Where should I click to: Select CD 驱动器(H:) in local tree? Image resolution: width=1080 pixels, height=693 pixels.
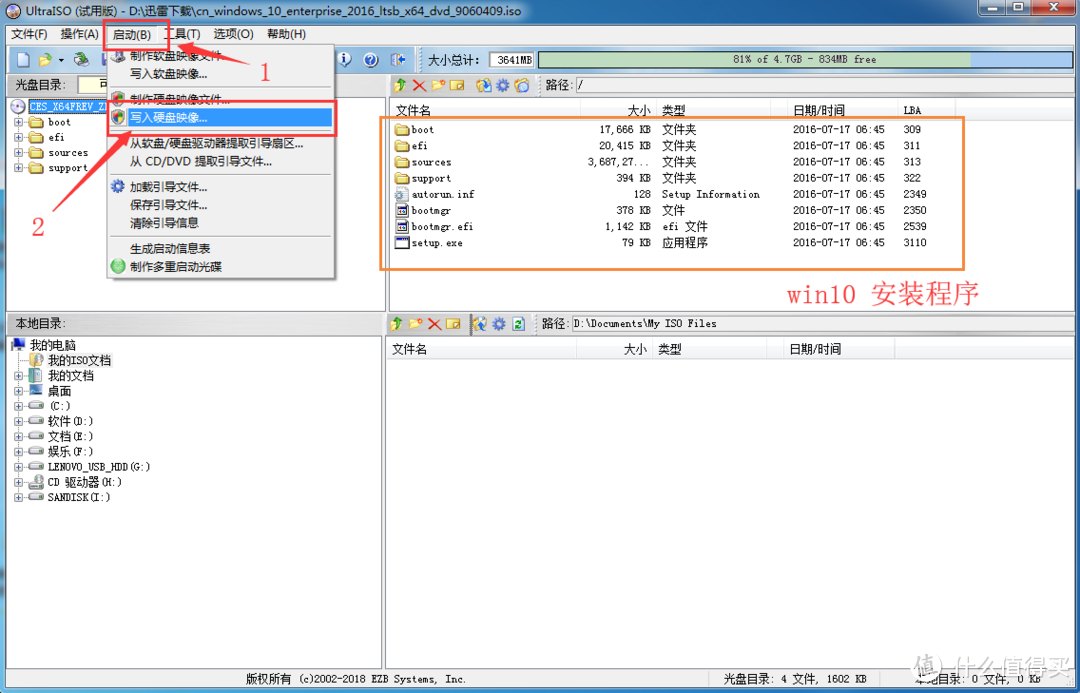pos(85,482)
